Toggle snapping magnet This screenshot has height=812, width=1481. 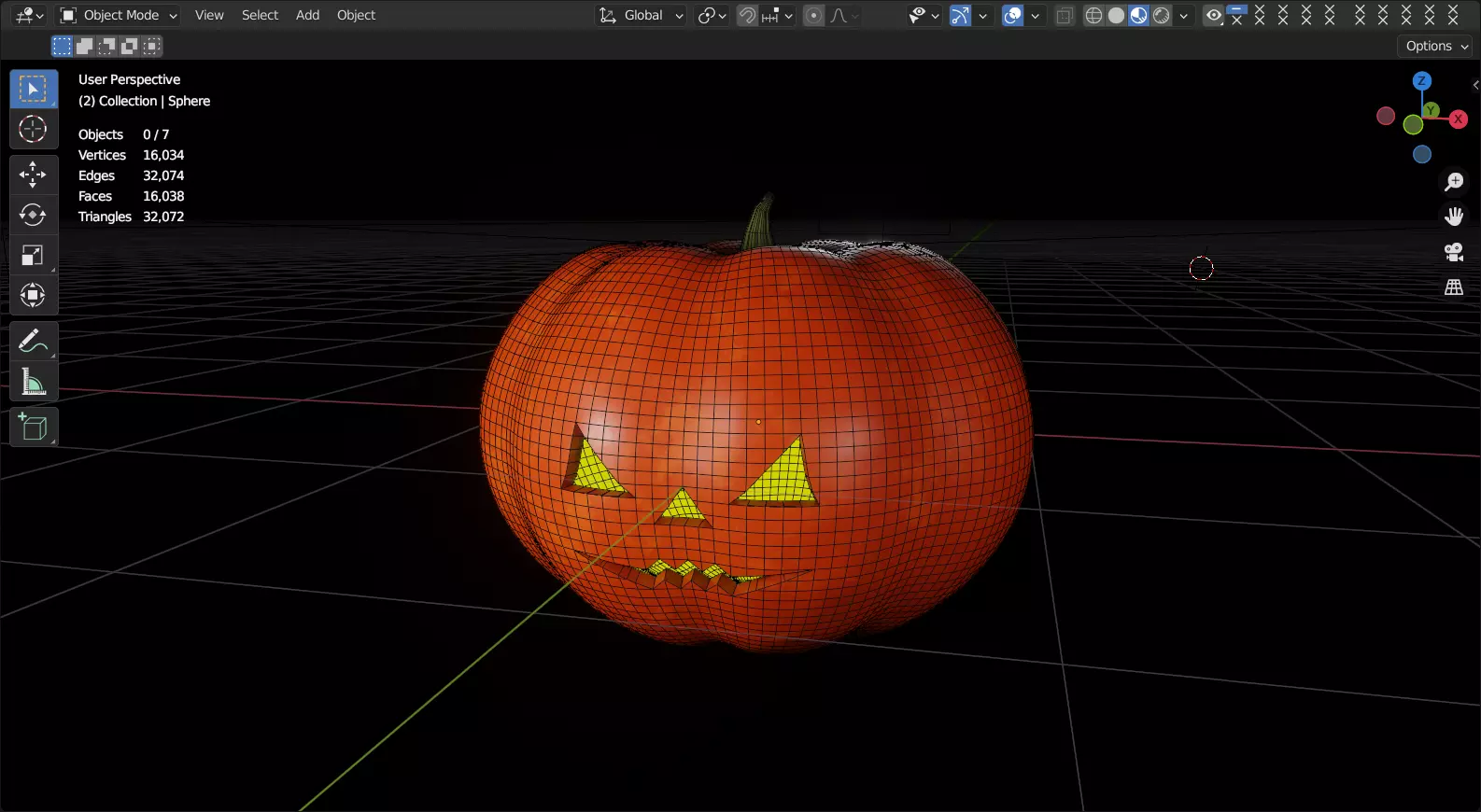(x=747, y=15)
